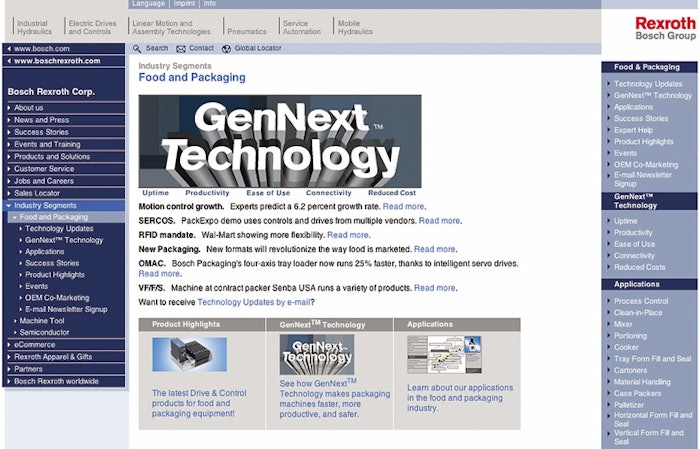Click Technology Updates by e-mail link
Viewport: 700px width, 449px height.
[x=254, y=303]
